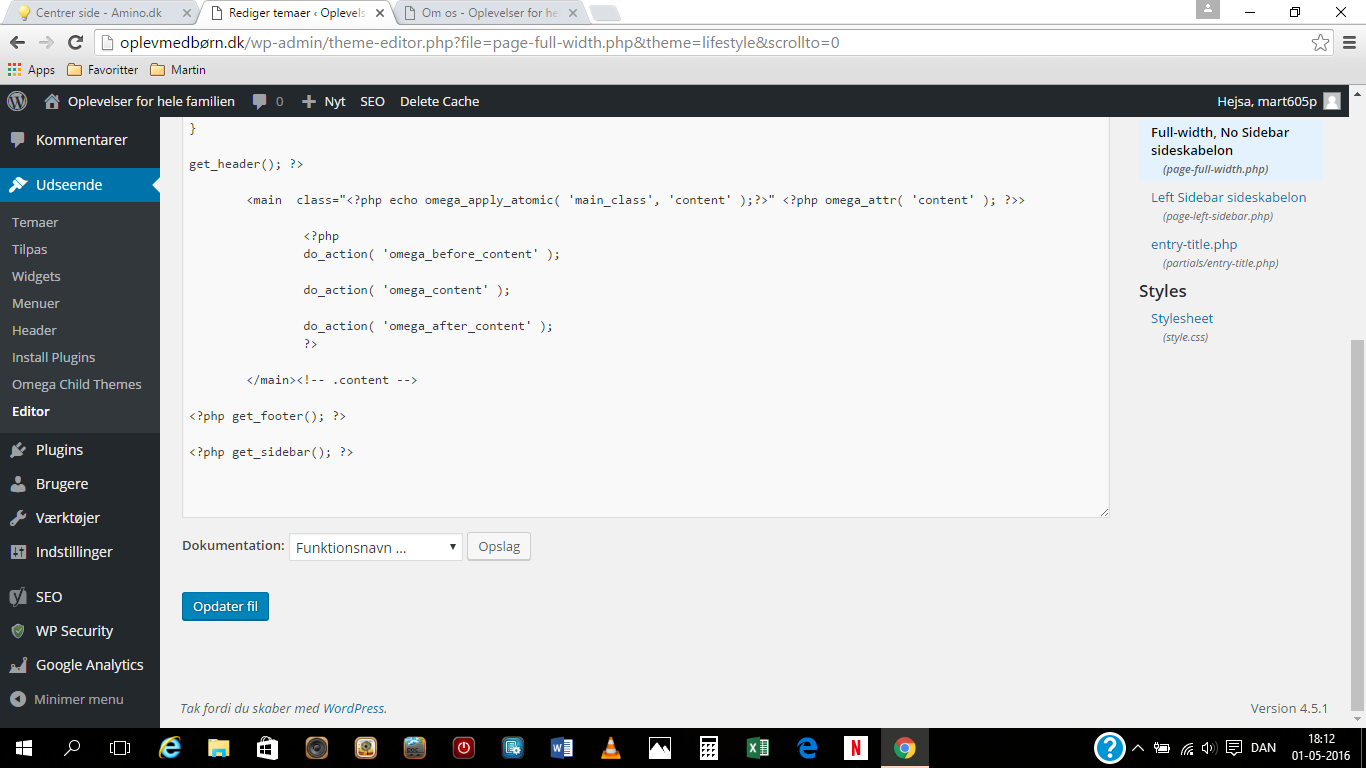The image size is (1366, 768).
Task: Switch to 'Centrer side - Amino.dk' tab
Action: pyautogui.click(x=98, y=13)
